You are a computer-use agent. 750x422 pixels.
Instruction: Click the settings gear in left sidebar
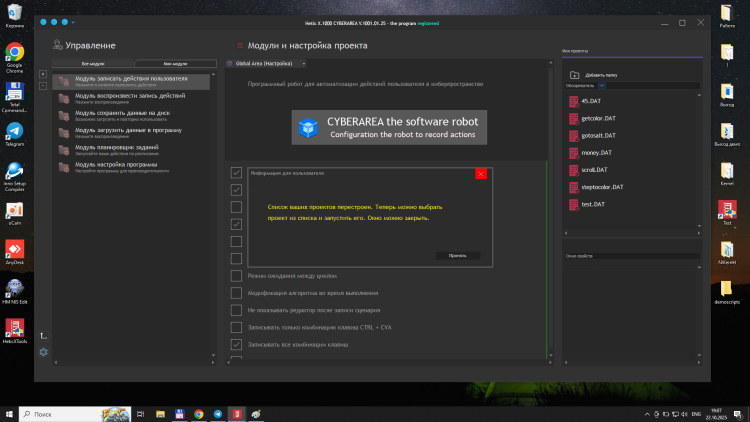point(43,351)
